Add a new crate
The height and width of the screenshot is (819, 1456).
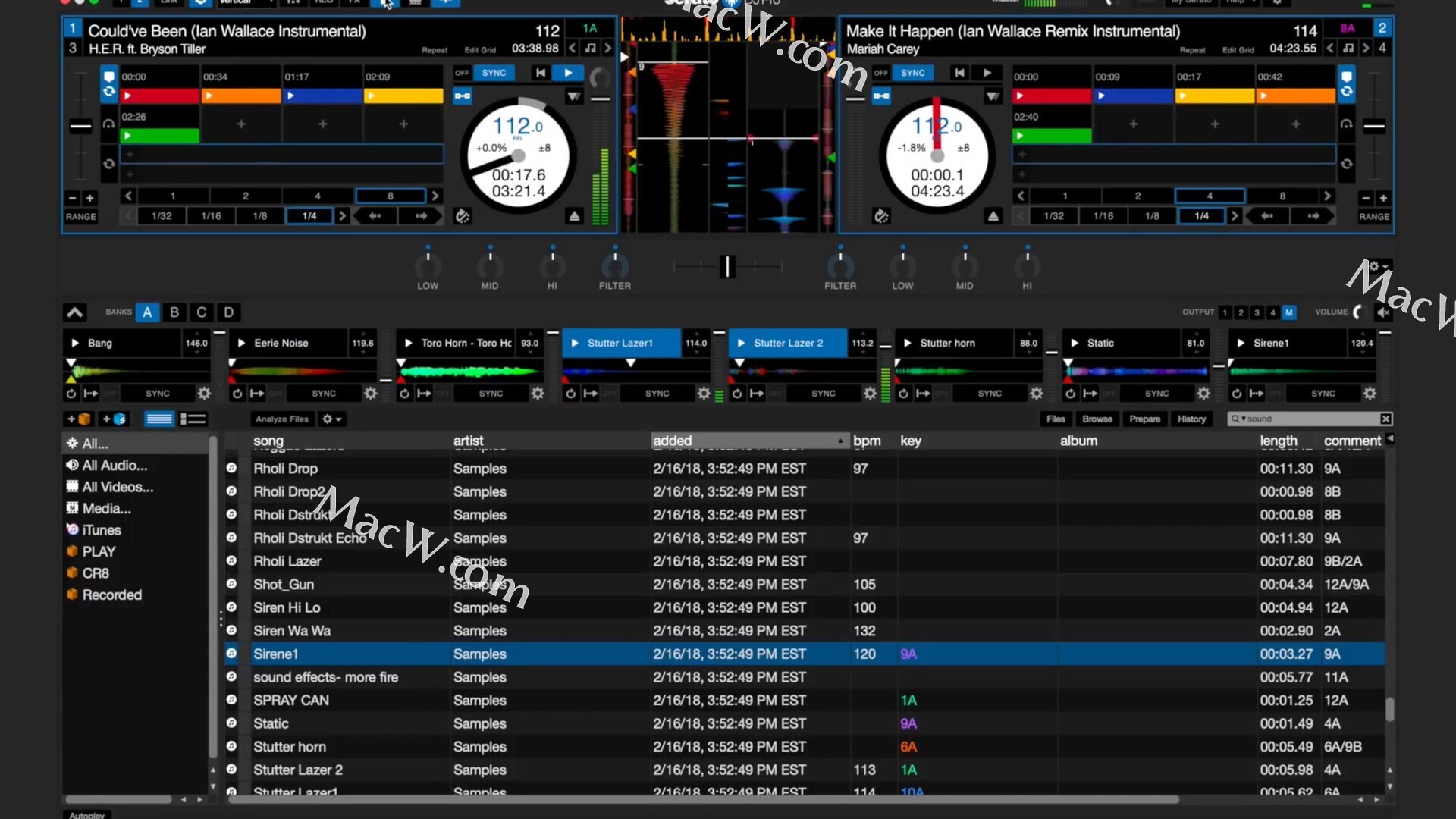point(79,419)
